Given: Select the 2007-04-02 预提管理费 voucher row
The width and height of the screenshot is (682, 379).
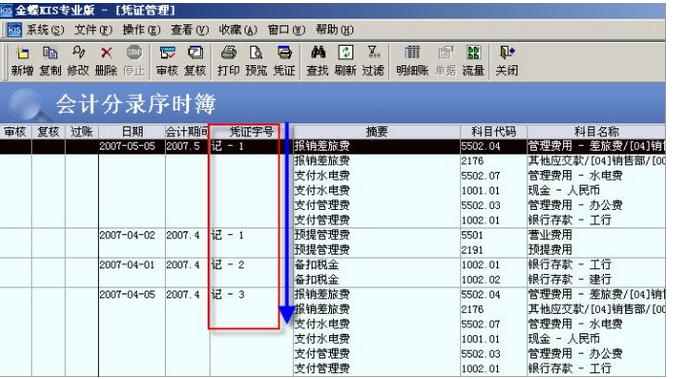Looking at the screenshot, I should tap(332, 235).
